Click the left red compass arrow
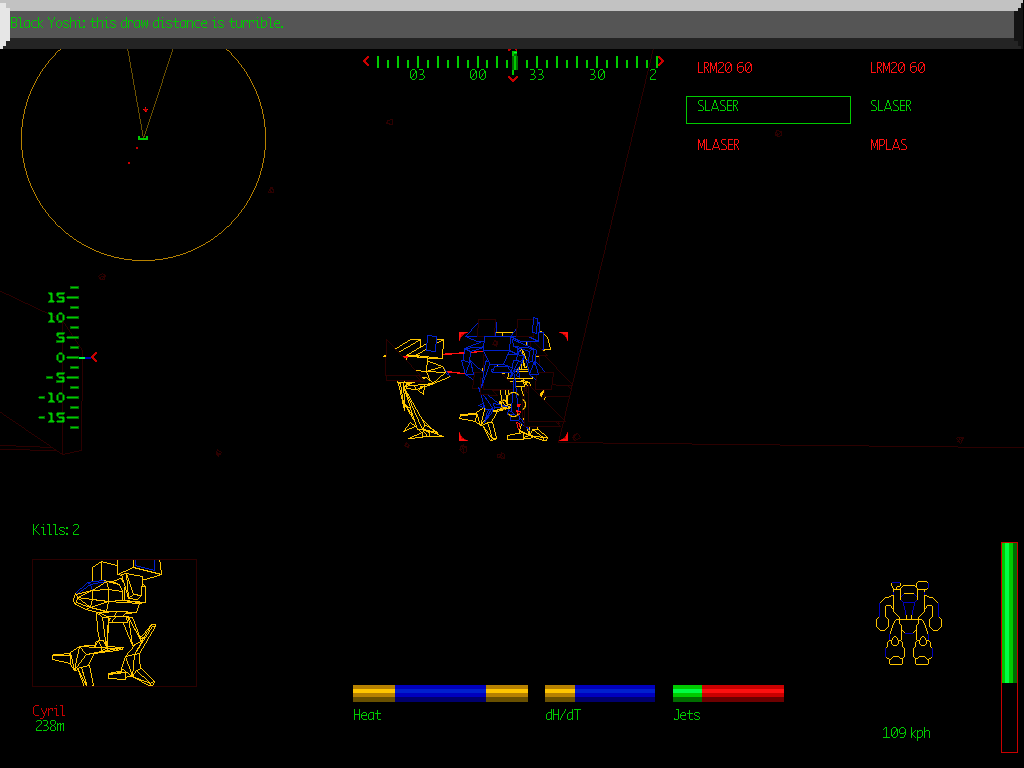1024x768 pixels. [365, 60]
